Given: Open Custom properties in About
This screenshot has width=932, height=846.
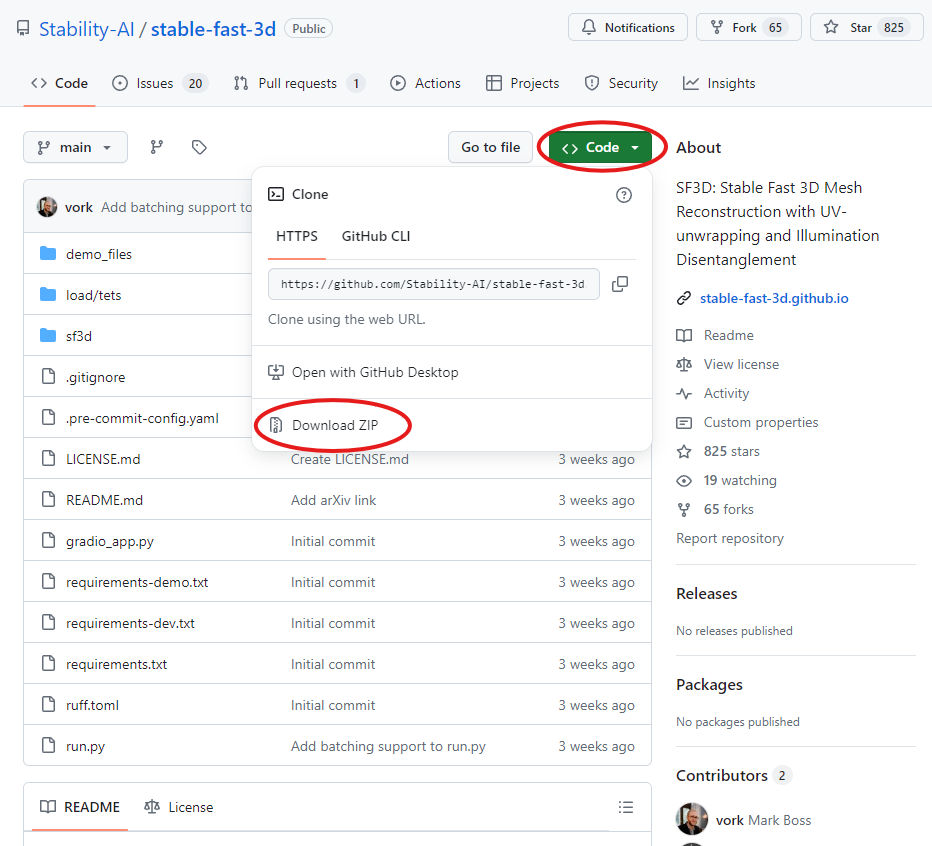Looking at the screenshot, I should point(761,423).
